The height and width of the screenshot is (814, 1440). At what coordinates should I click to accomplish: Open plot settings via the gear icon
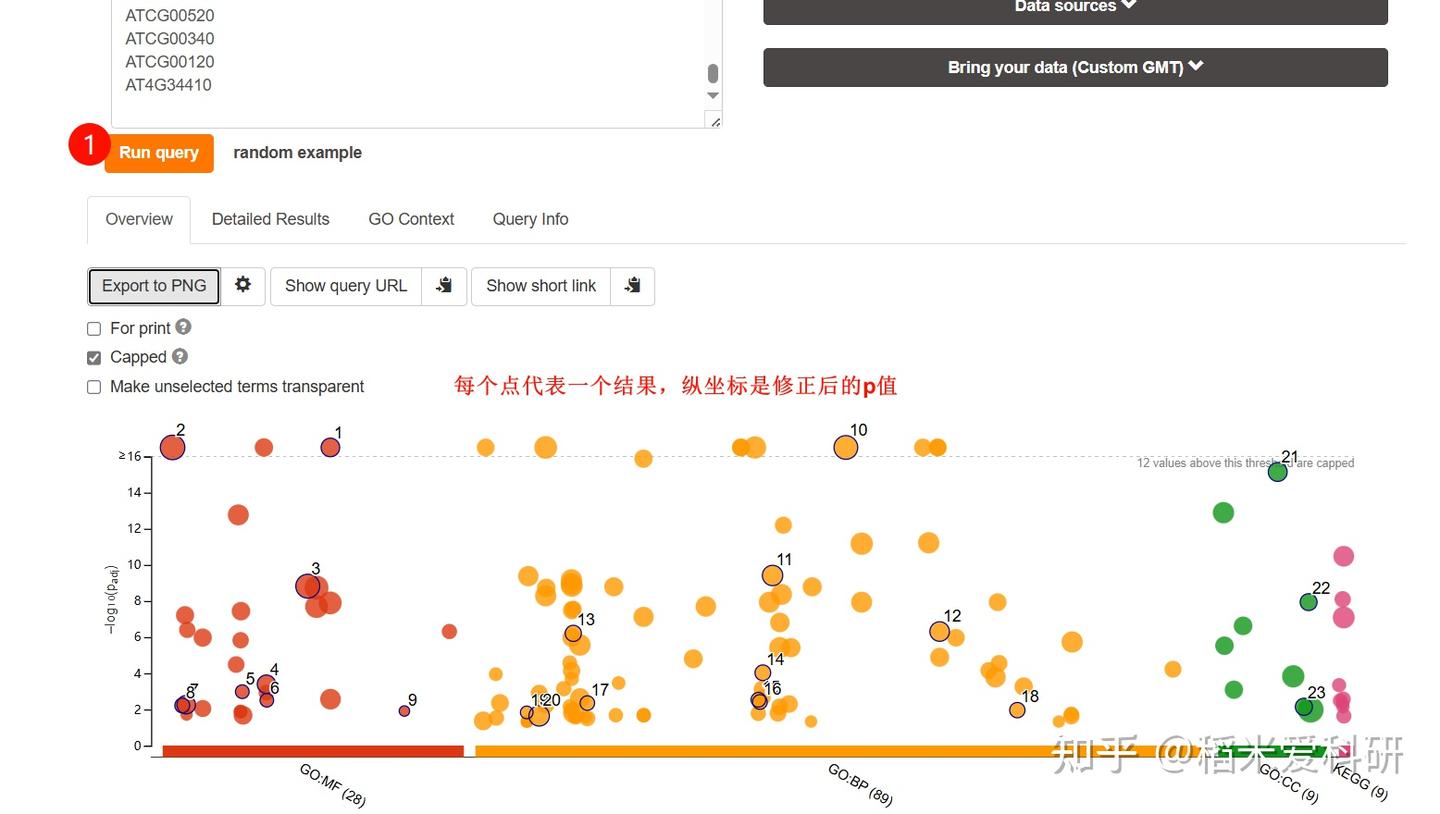[243, 285]
